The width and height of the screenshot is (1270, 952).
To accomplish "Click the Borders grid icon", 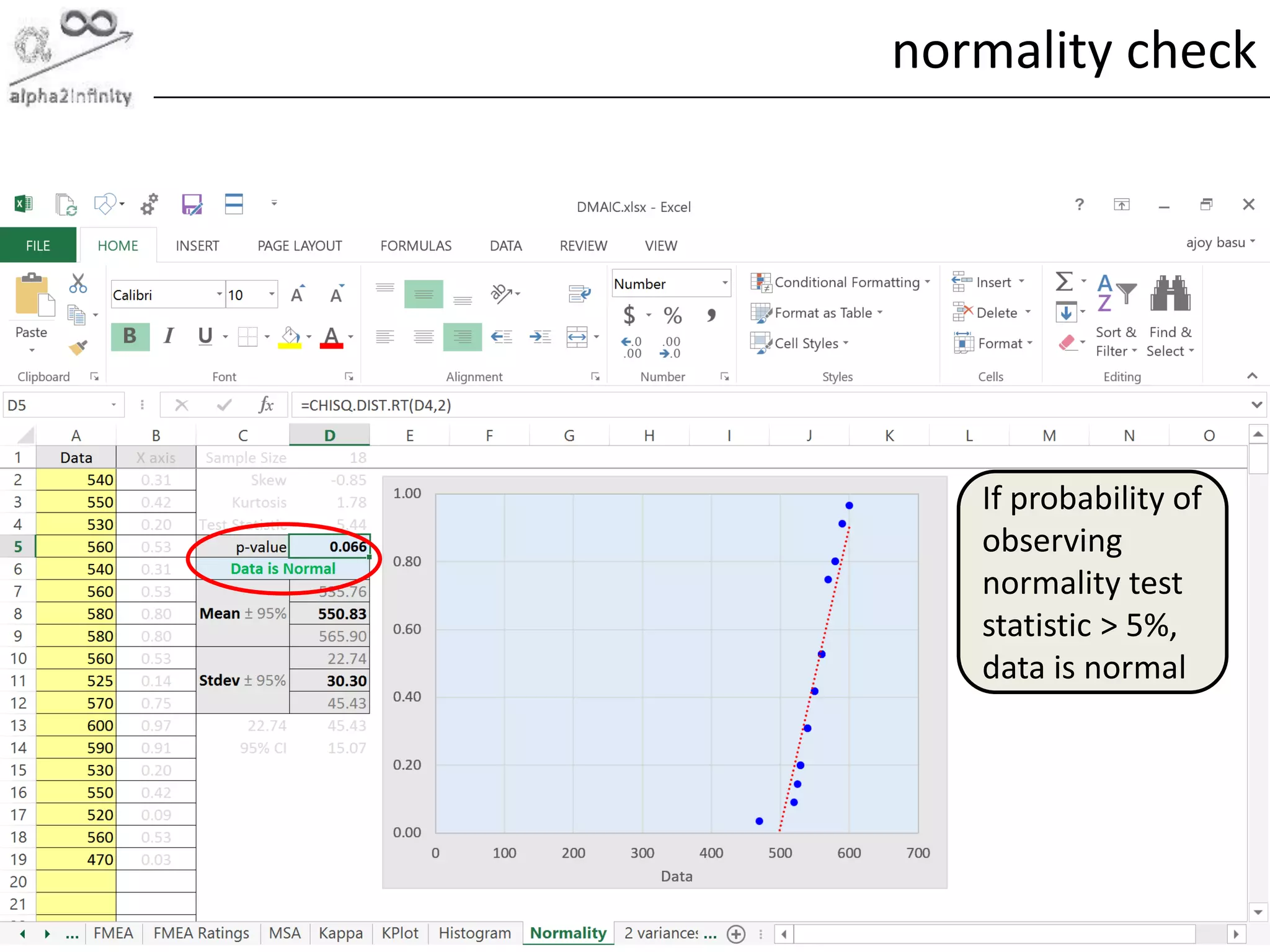I will point(247,337).
